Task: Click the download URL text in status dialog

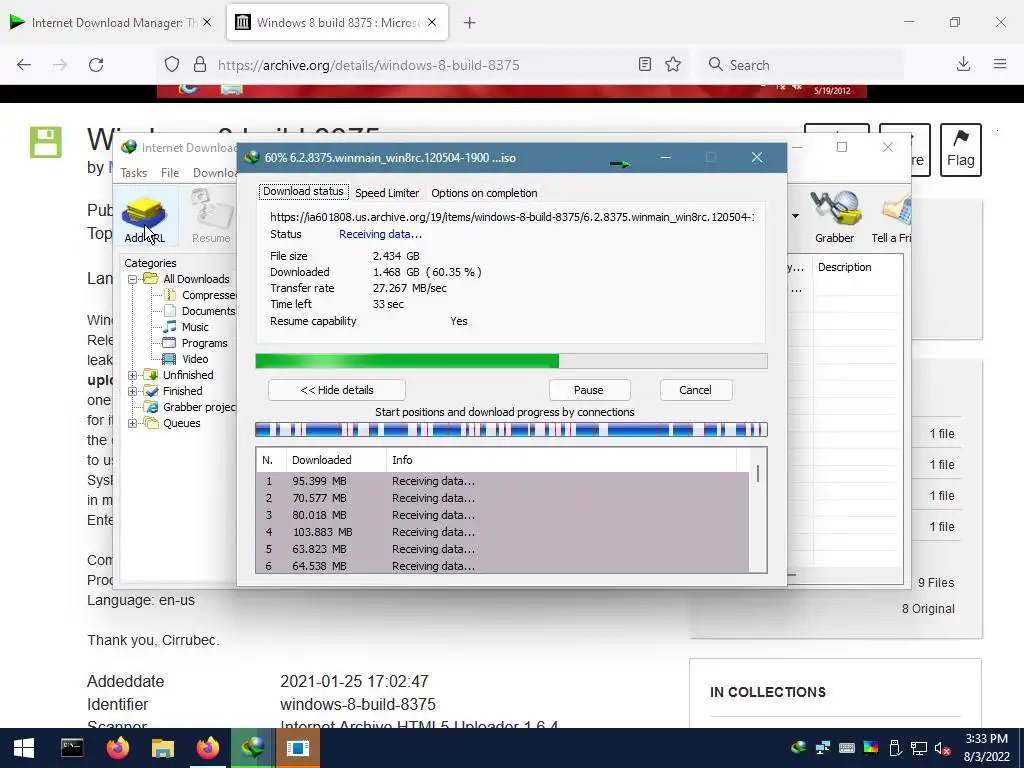Action: tap(512, 217)
